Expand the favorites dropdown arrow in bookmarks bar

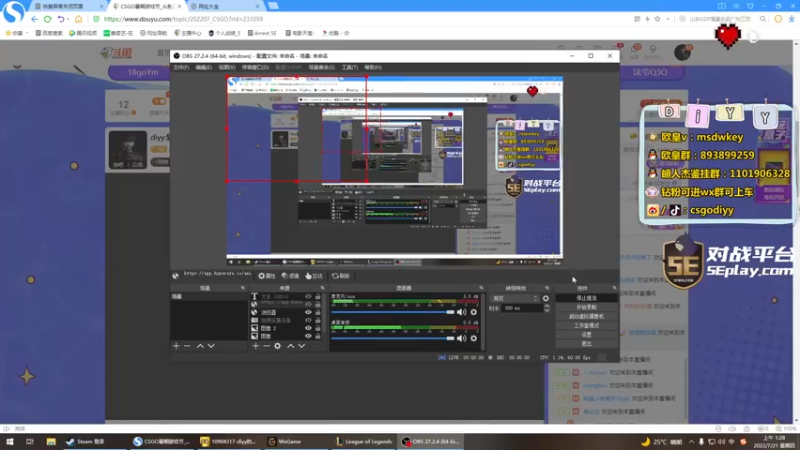(x=27, y=33)
